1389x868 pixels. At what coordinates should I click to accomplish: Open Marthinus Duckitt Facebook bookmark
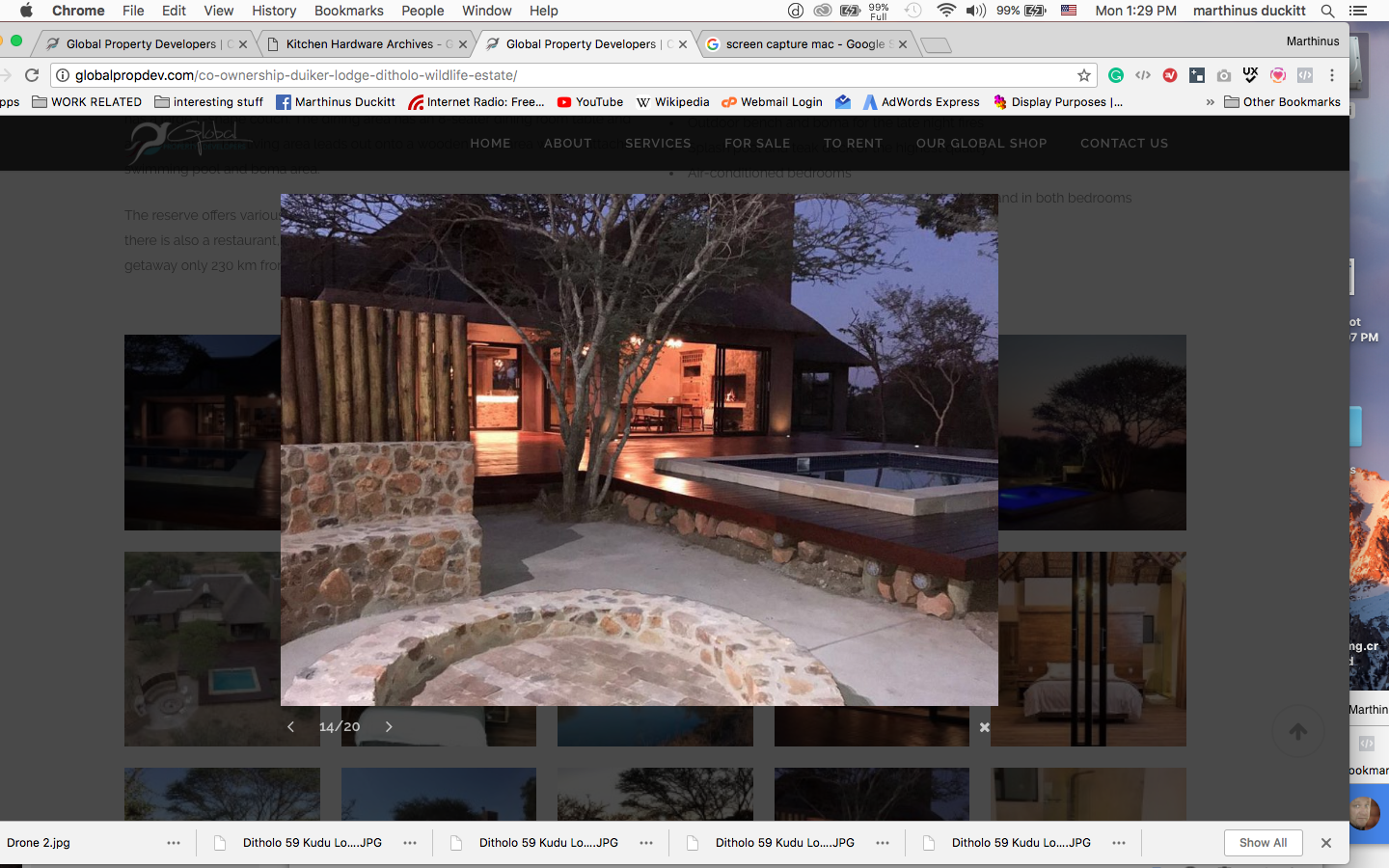point(336,102)
